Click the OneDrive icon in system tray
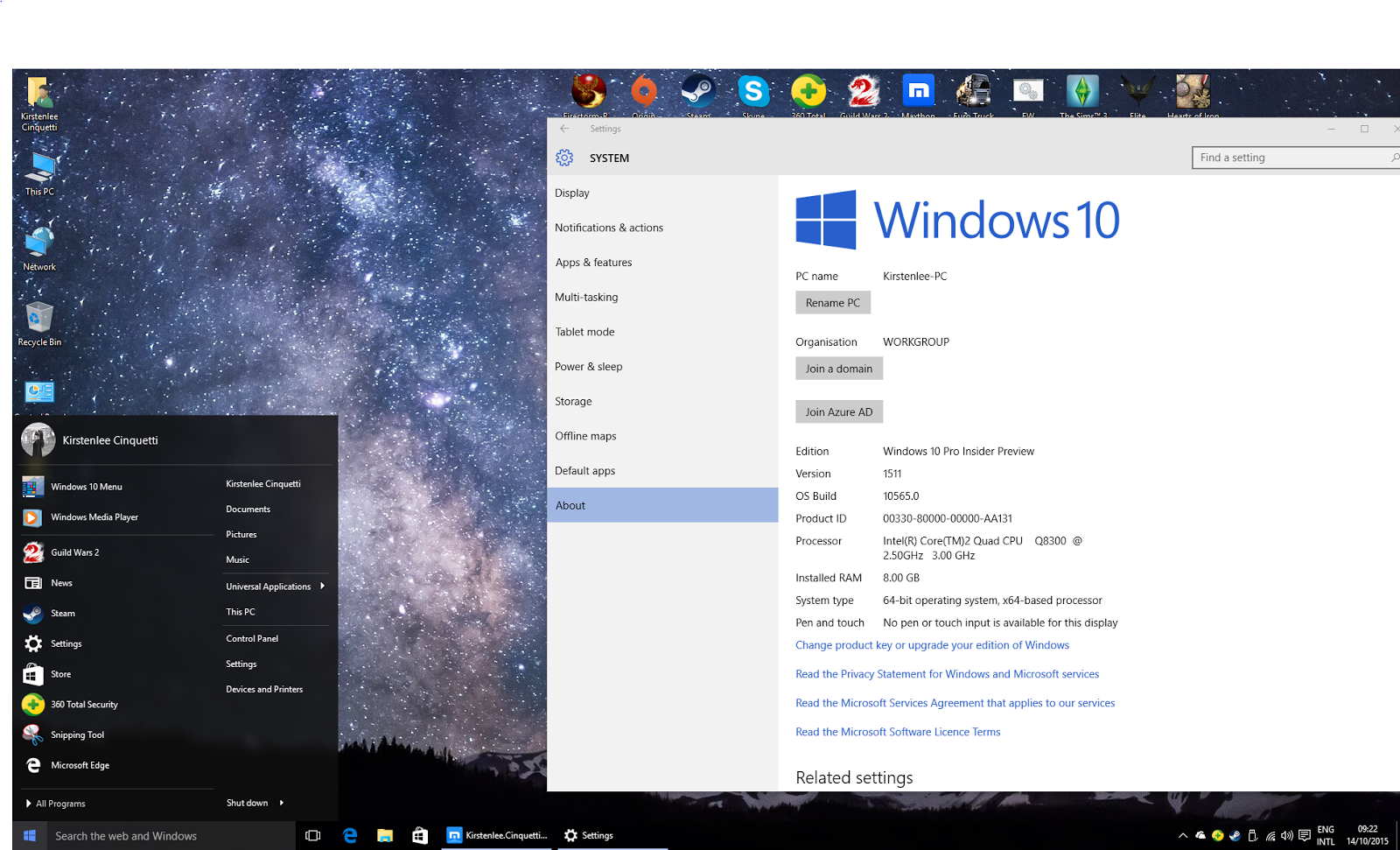Viewport: 1400px width, 850px height. [x=1200, y=835]
